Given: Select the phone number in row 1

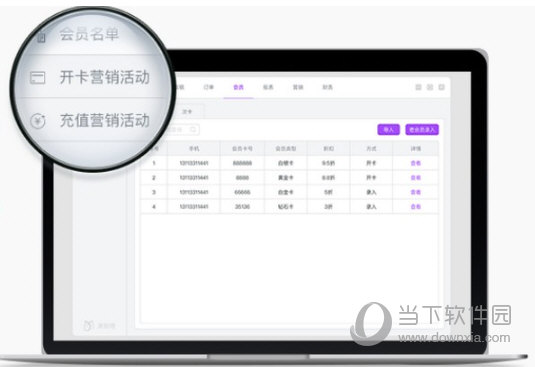Looking at the screenshot, I should (194, 163).
